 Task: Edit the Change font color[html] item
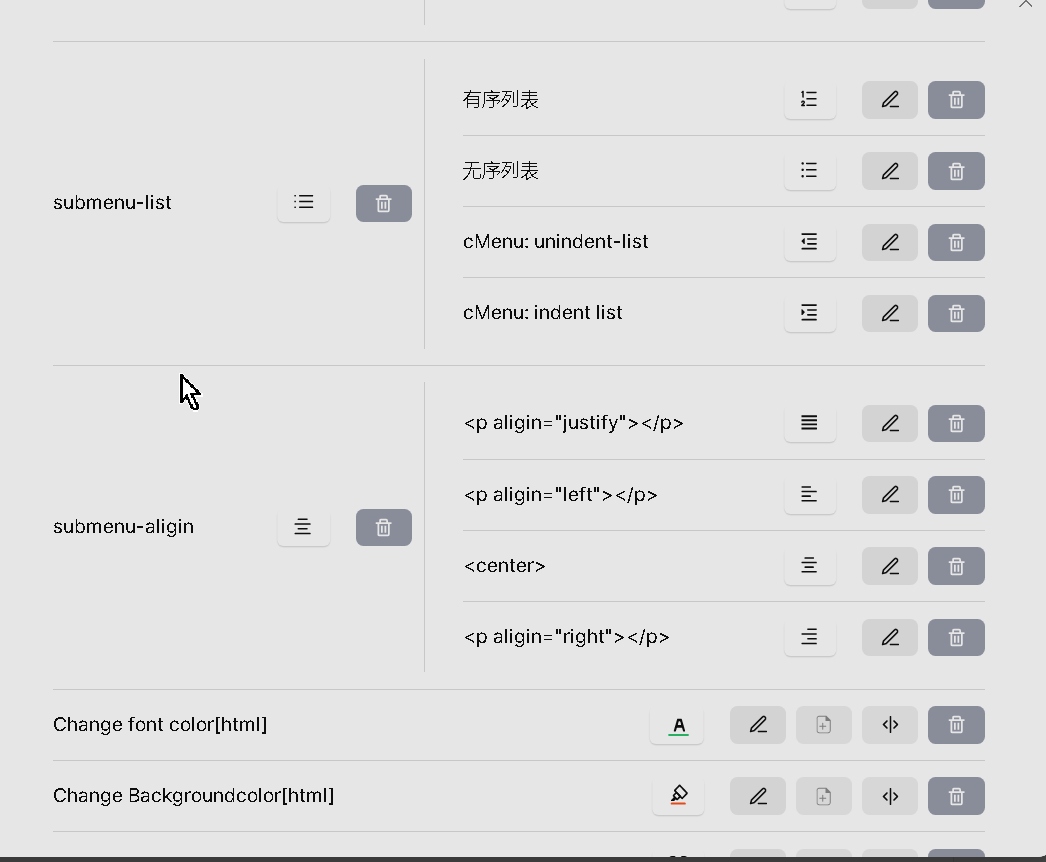pos(758,725)
